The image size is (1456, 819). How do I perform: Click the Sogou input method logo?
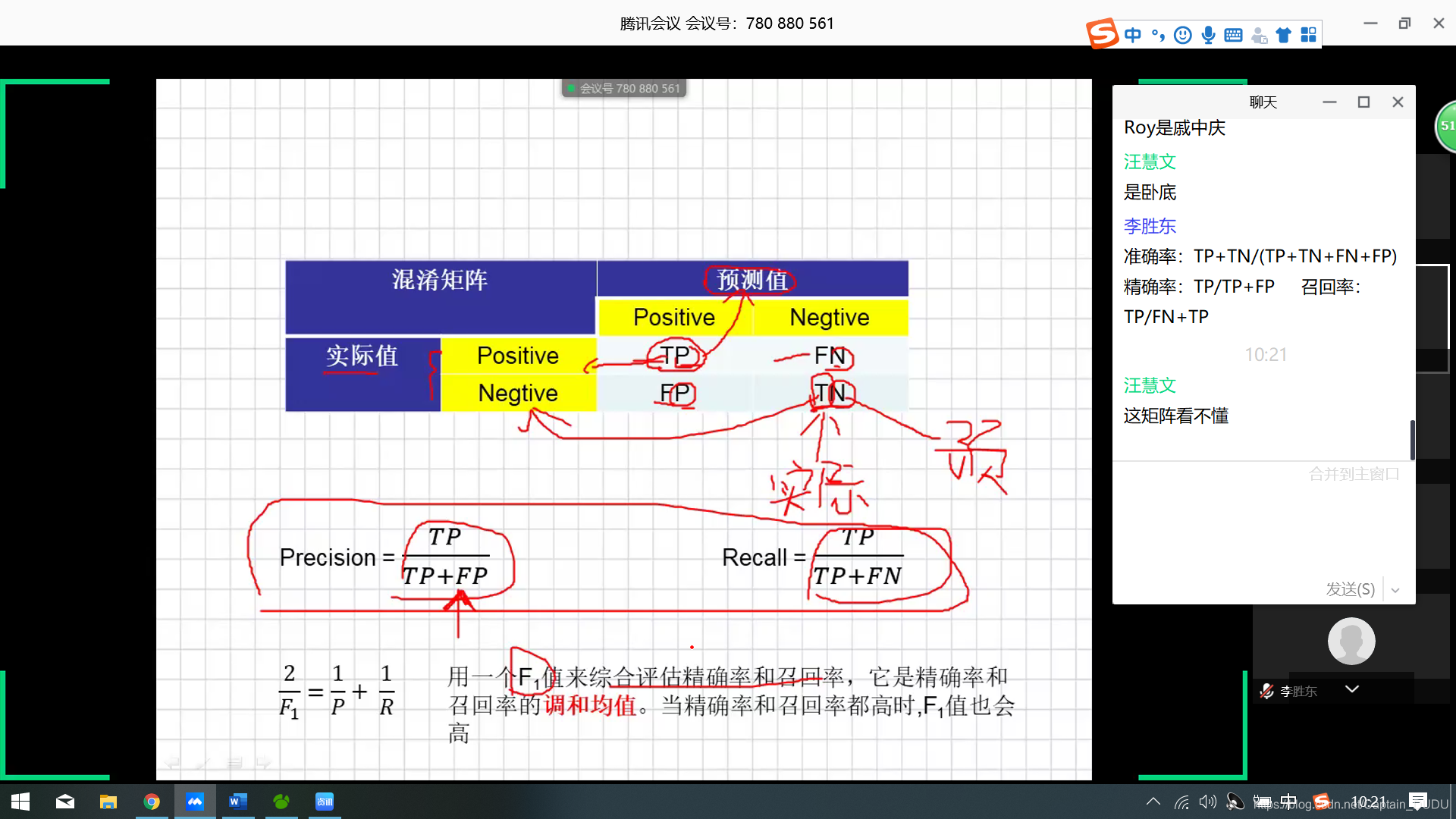click(x=1102, y=34)
